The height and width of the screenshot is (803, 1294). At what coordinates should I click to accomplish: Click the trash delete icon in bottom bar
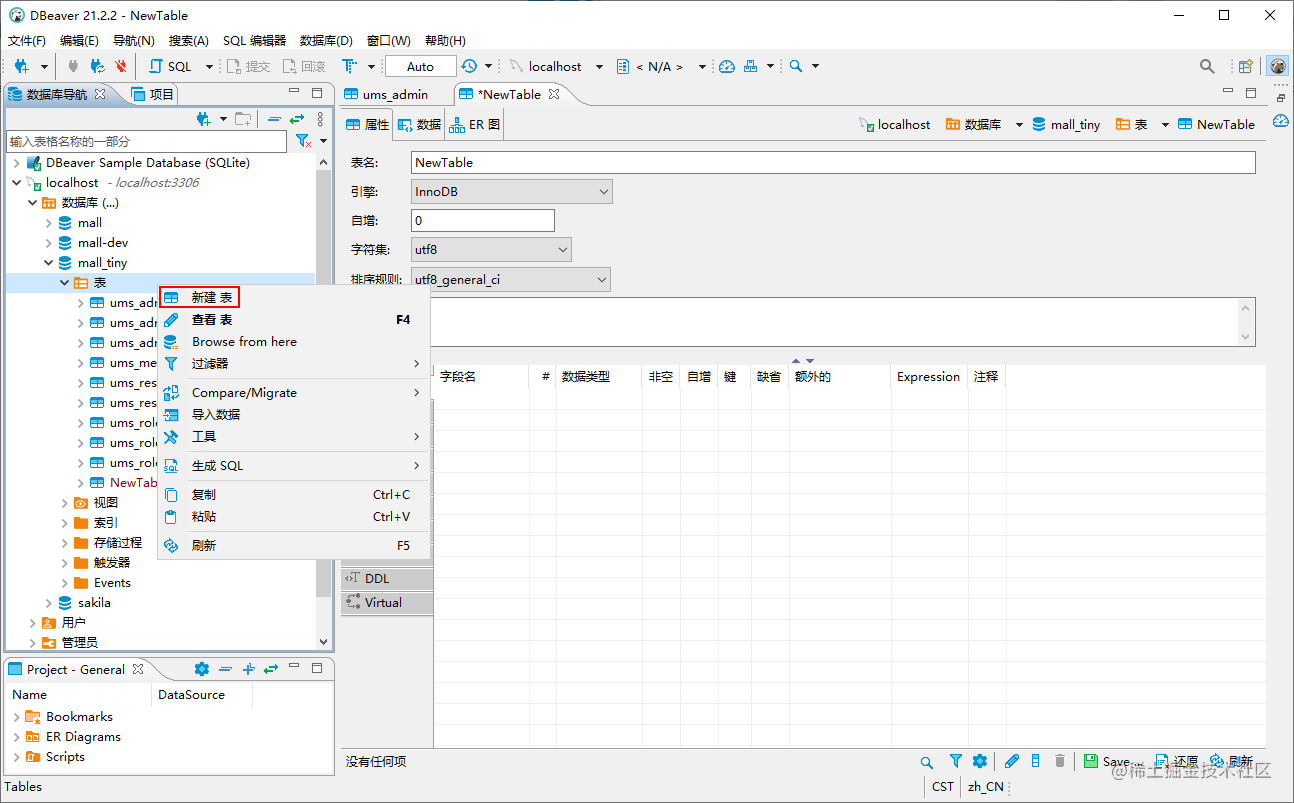click(1060, 762)
